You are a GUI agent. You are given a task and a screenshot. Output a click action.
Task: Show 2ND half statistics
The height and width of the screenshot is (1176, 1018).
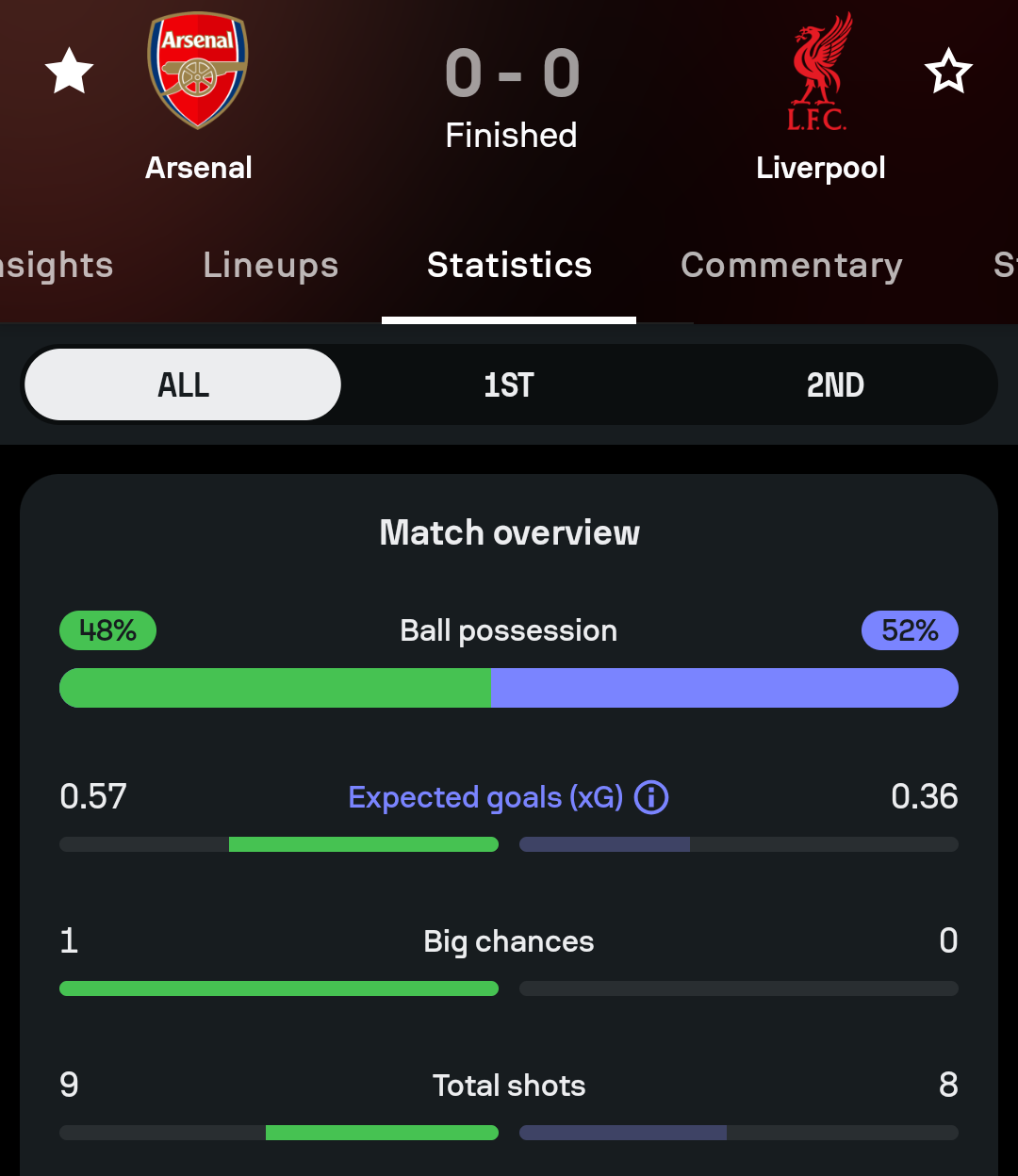[x=835, y=385]
